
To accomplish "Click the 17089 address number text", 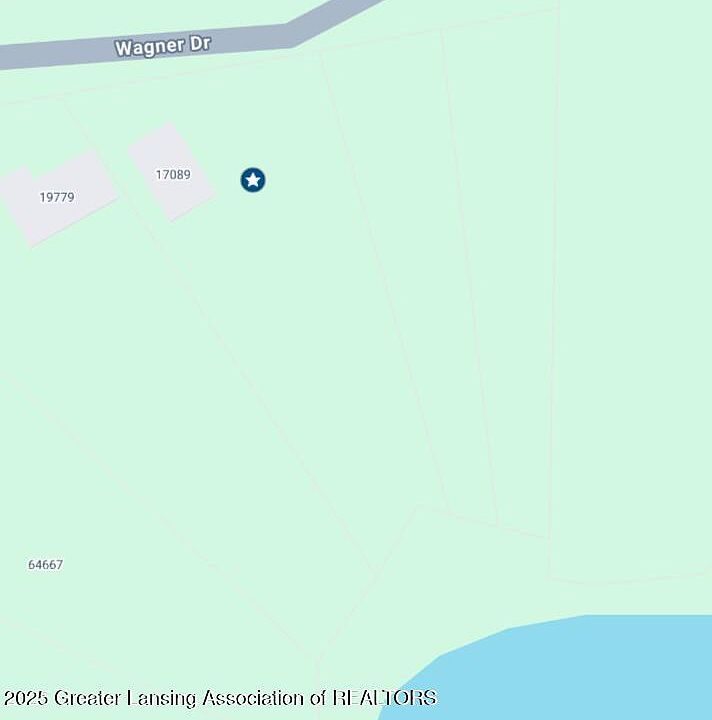I will coord(173,174).
